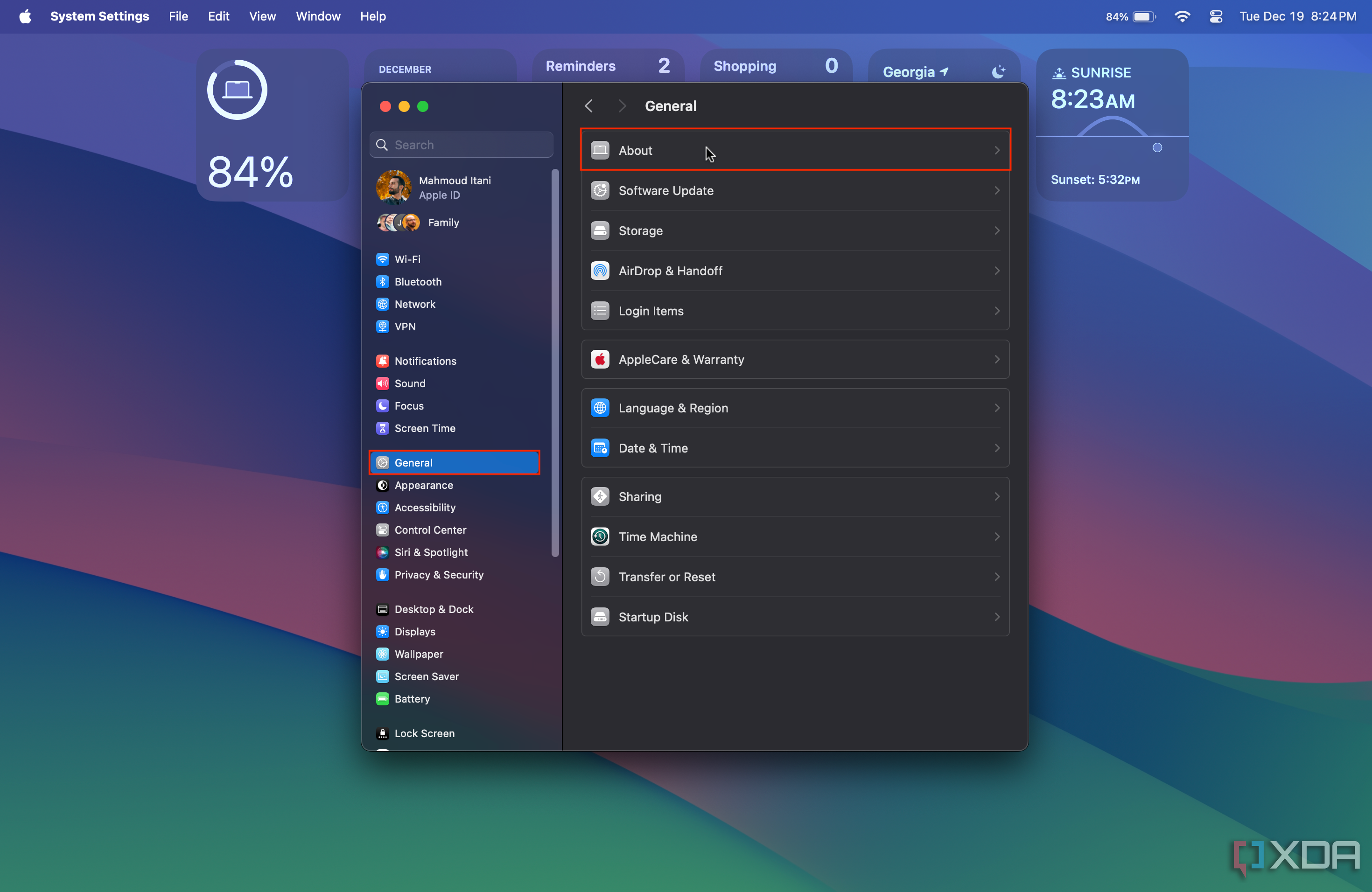The width and height of the screenshot is (1372, 892).
Task: Click the Battery sidebar icon
Action: click(x=382, y=699)
